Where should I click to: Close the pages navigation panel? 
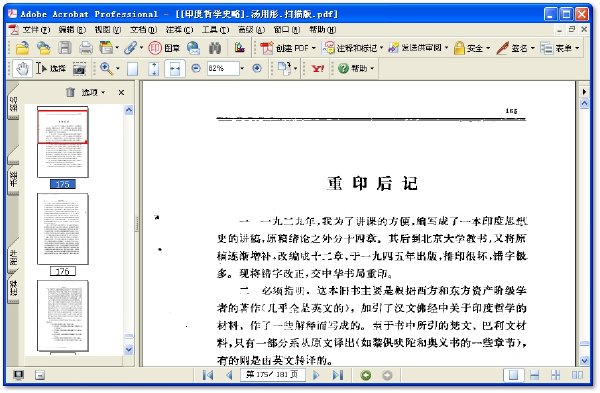coord(121,92)
